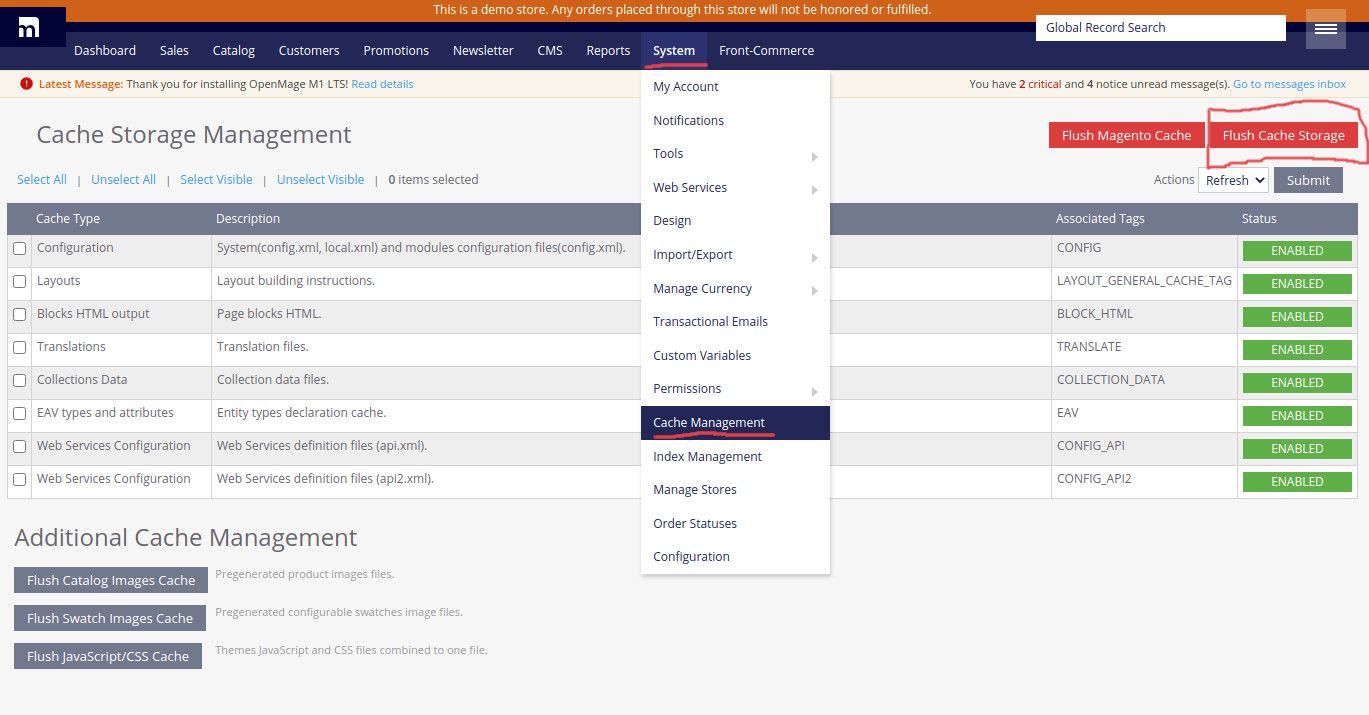Click the ENABLED status badge for Configuration

click(1297, 251)
